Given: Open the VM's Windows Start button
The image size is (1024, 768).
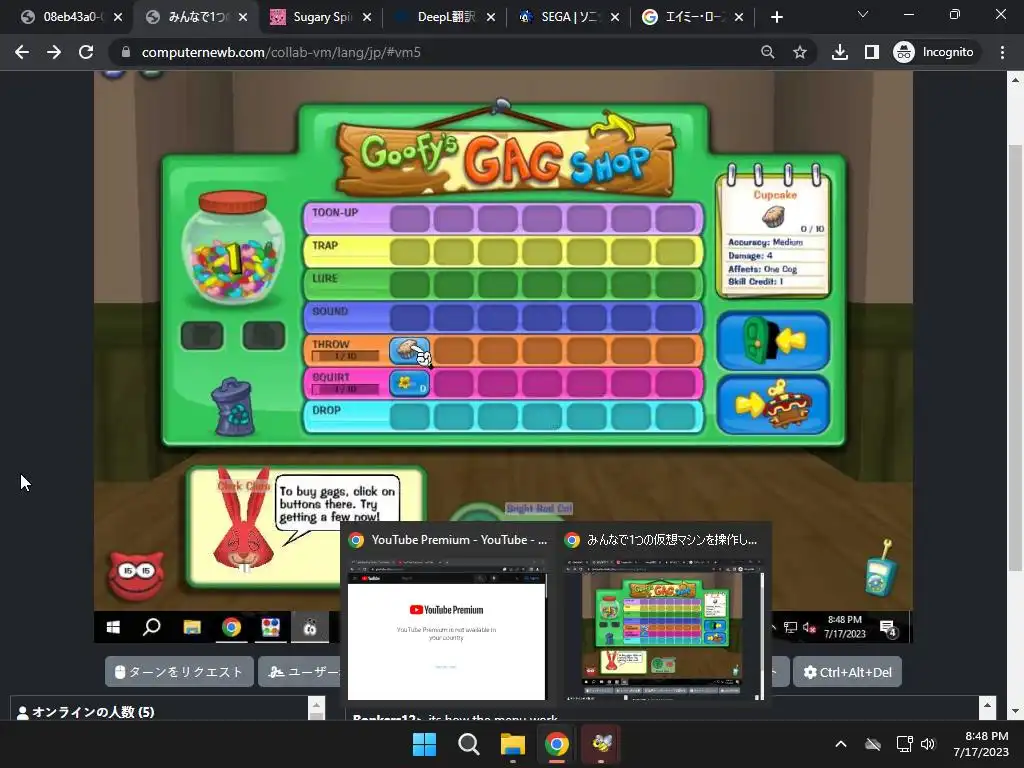Looking at the screenshot, I should click(113, 628).
